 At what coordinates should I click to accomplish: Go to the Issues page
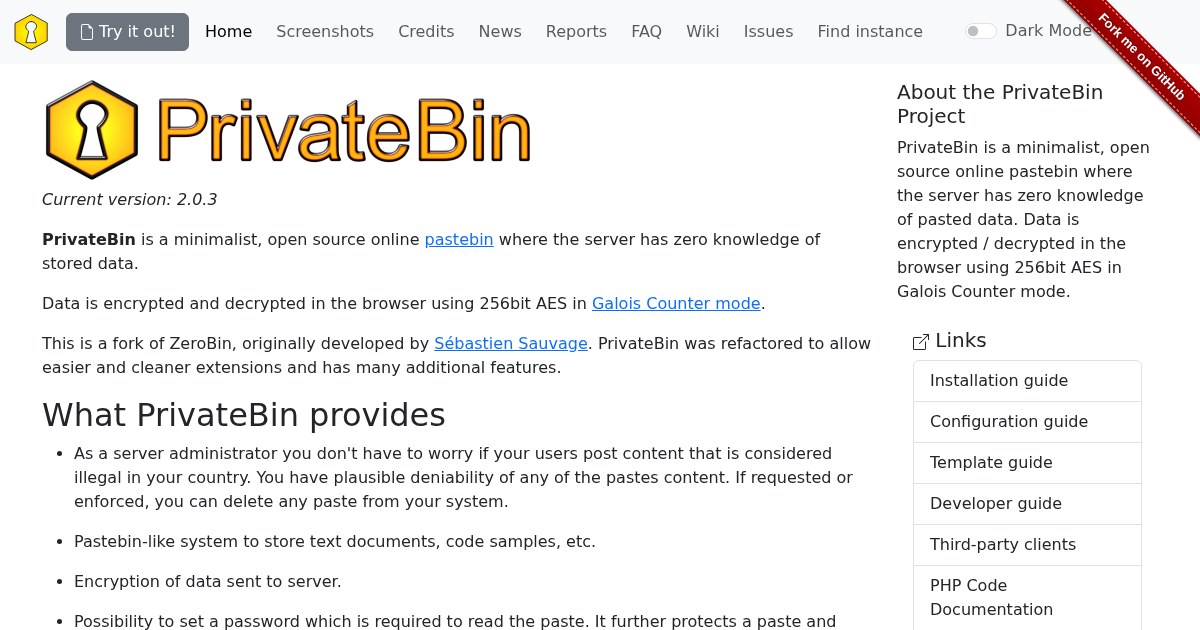[x=768, y=32]
